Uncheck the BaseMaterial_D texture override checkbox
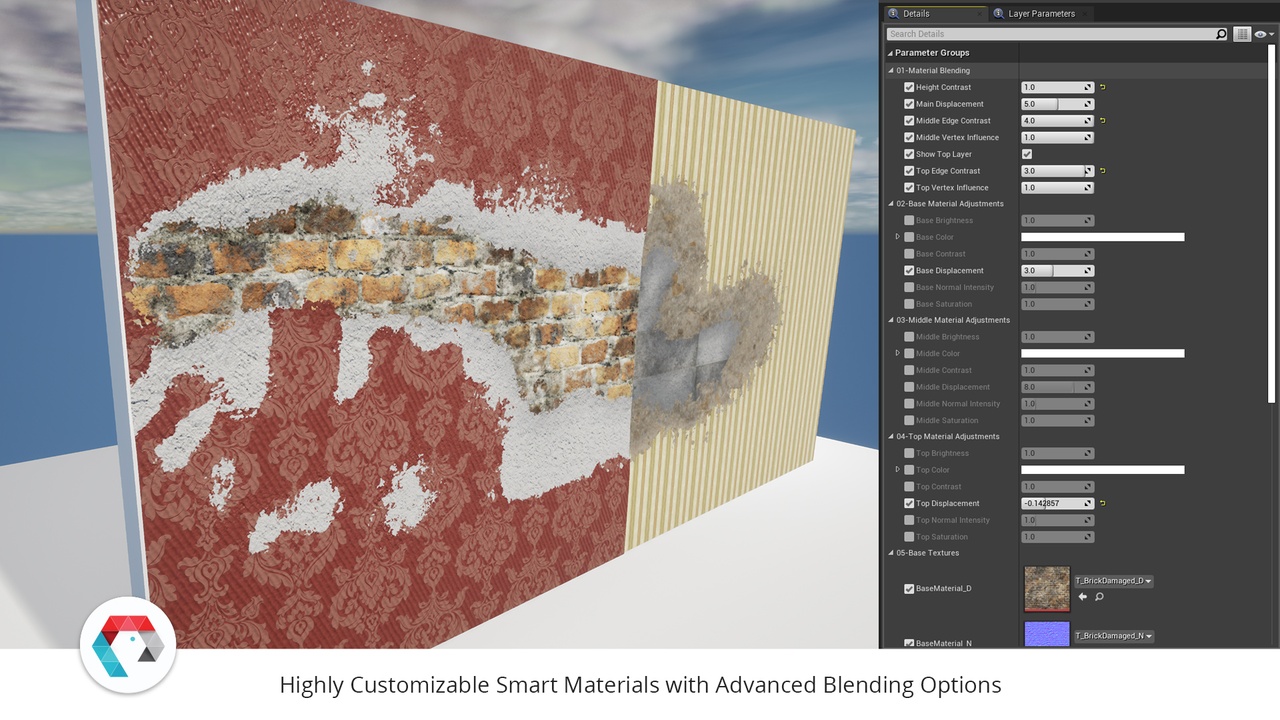The width and height of the screenshot is (1280, 720). click(x=909, y=589)
